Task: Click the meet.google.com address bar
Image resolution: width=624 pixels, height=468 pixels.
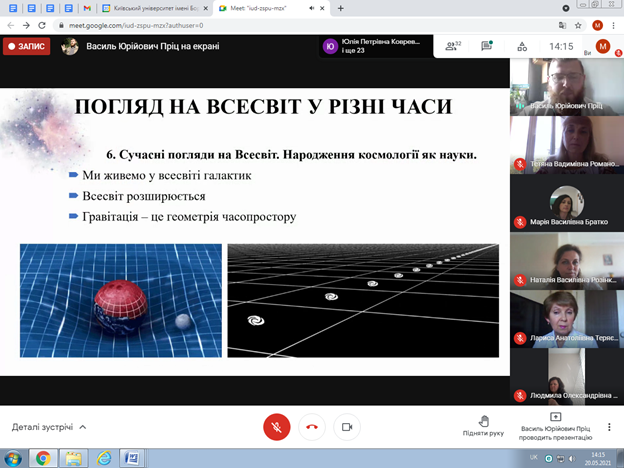Action: coord(302,25)
